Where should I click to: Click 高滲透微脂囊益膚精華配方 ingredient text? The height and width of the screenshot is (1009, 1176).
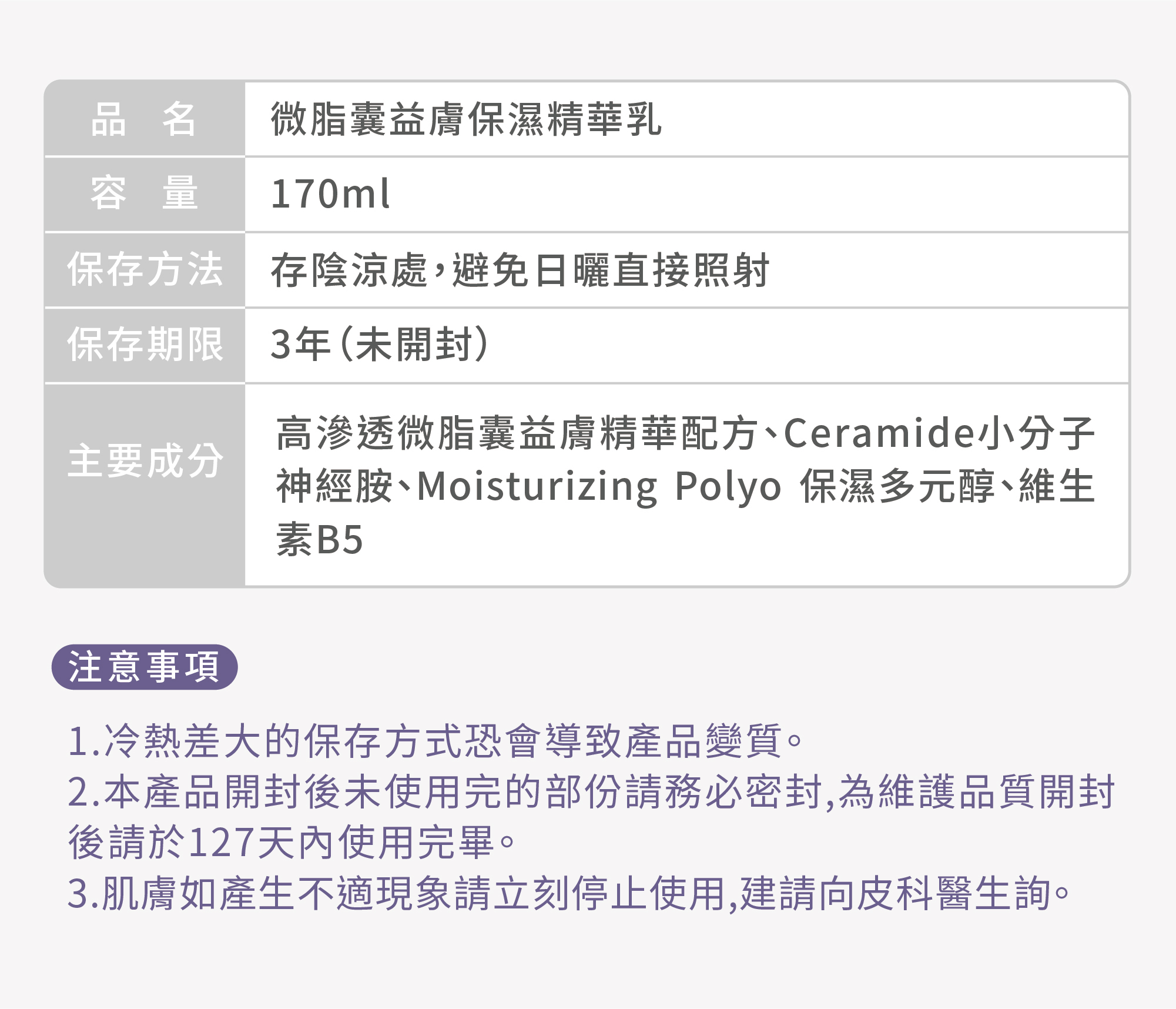tap(517, 433)
